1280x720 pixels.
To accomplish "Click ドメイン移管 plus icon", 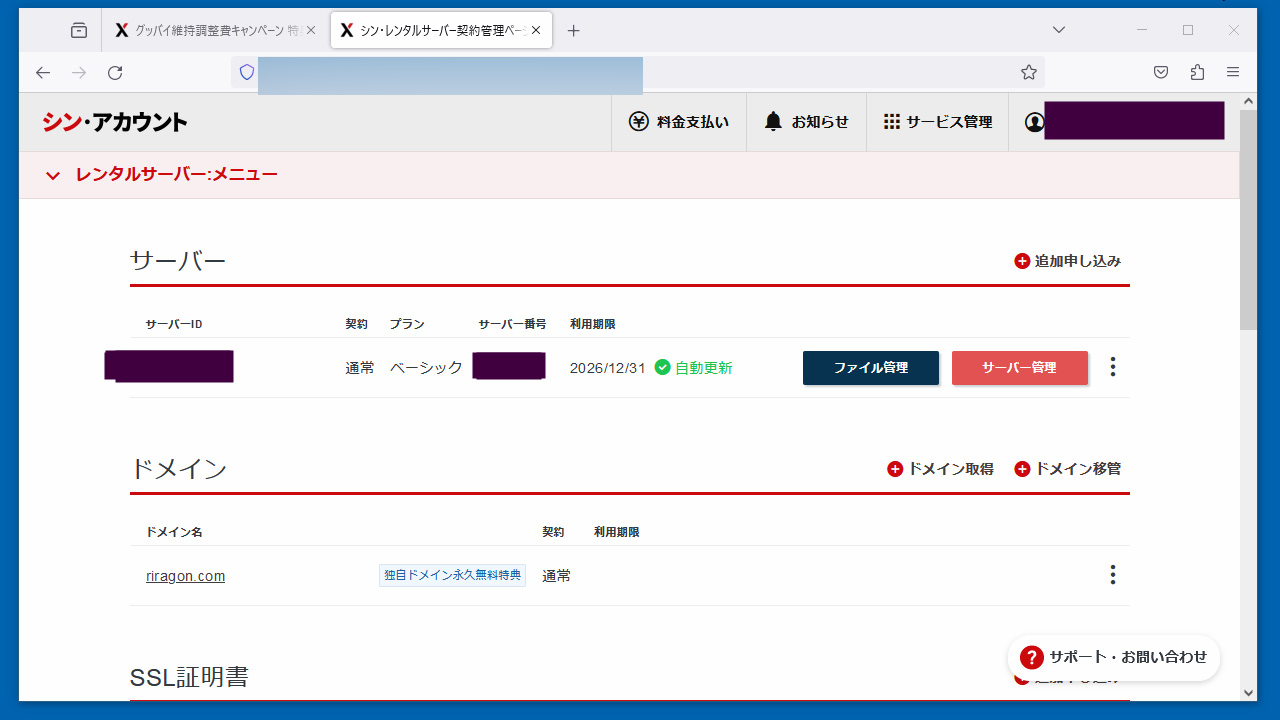I will pyautogui.click(x=1022, y=469).
